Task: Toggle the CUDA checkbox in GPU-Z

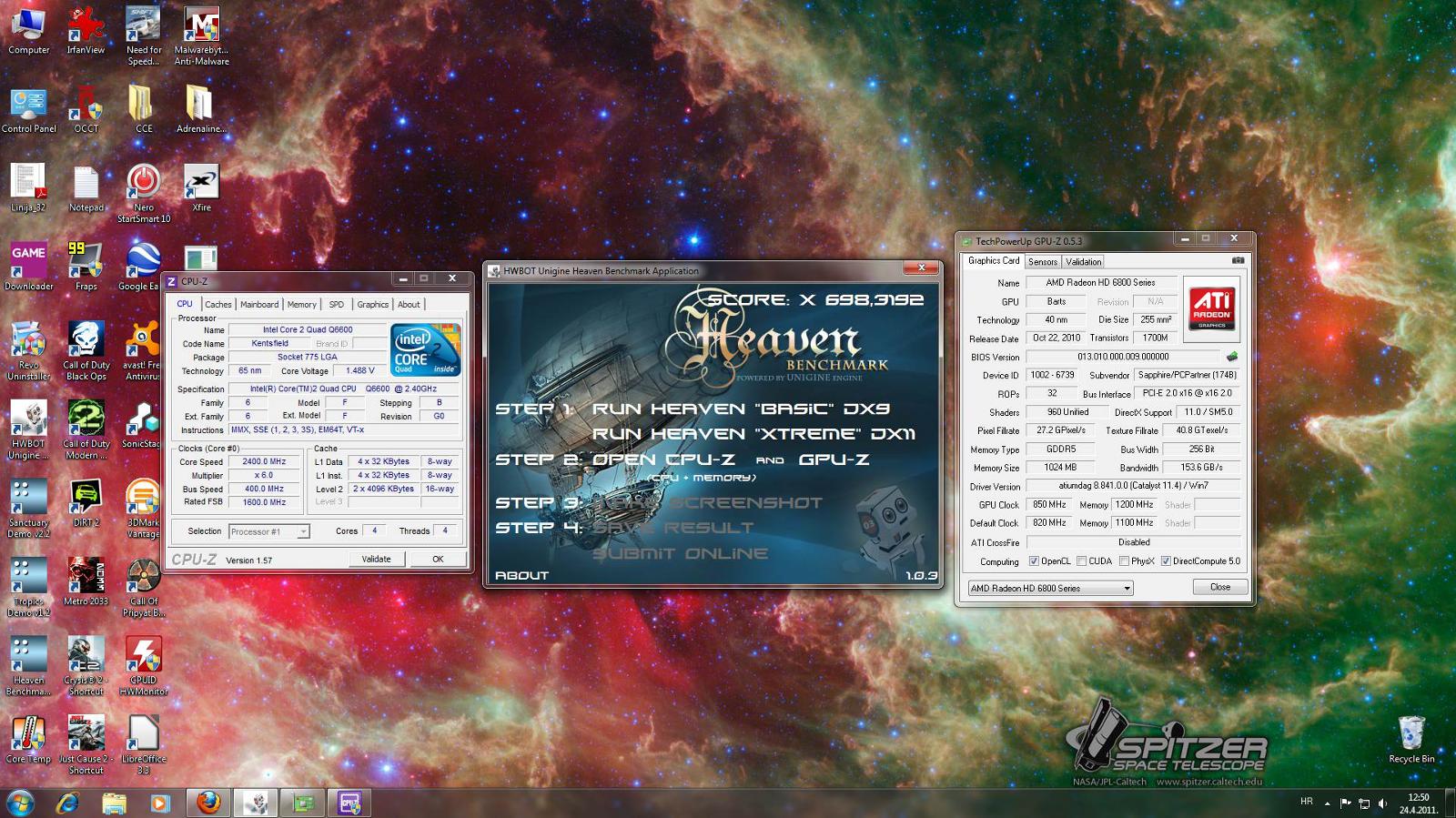Action: coord(1082,561)
